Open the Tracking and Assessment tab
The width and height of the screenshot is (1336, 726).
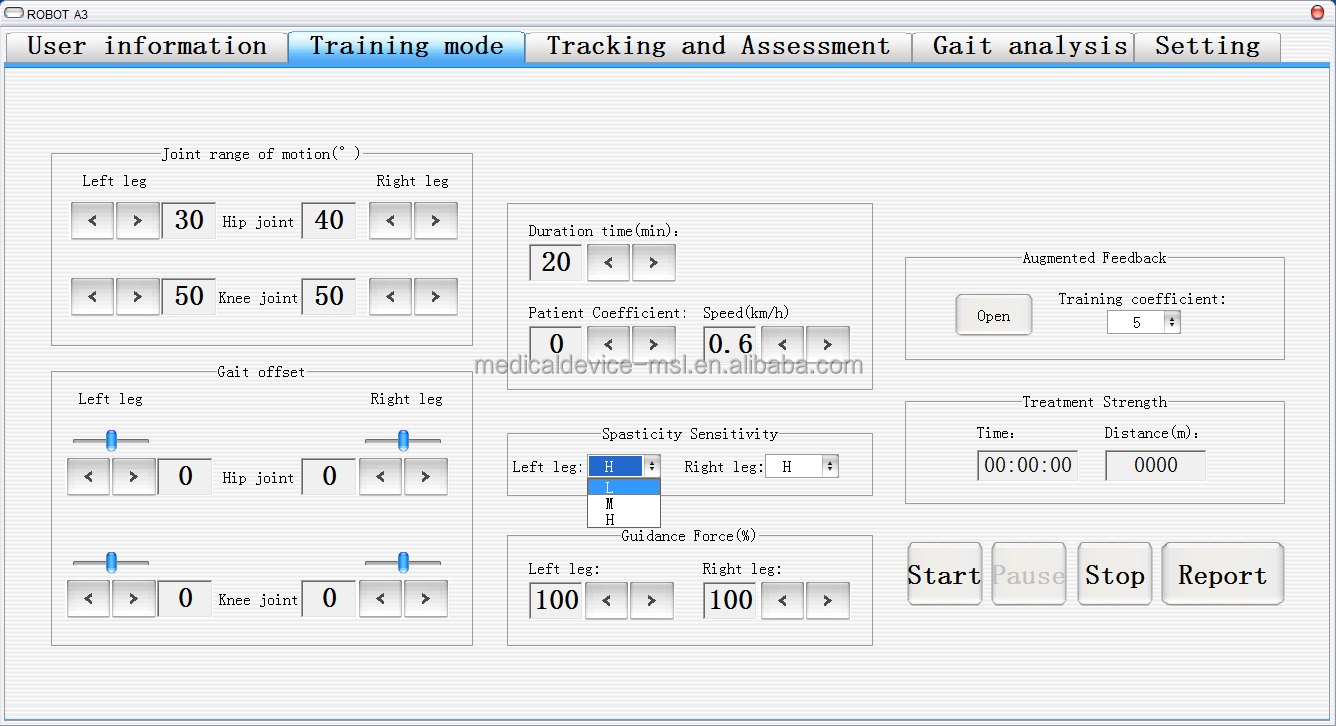[x=718, y=47]
